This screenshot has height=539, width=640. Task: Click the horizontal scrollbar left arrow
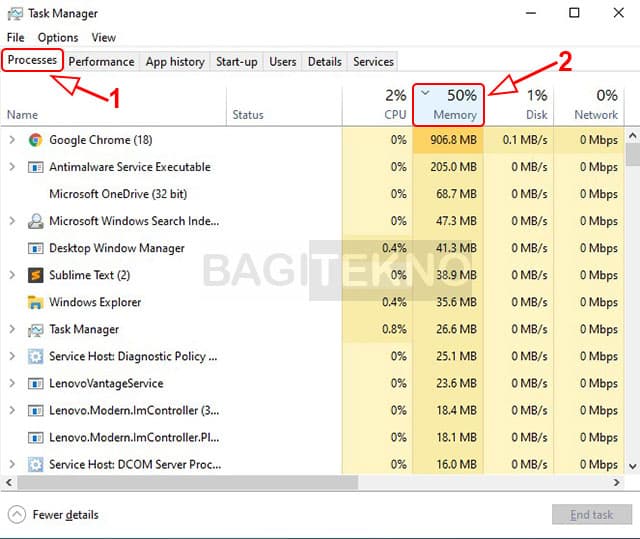pyautogui.click(x=9, y=483)
